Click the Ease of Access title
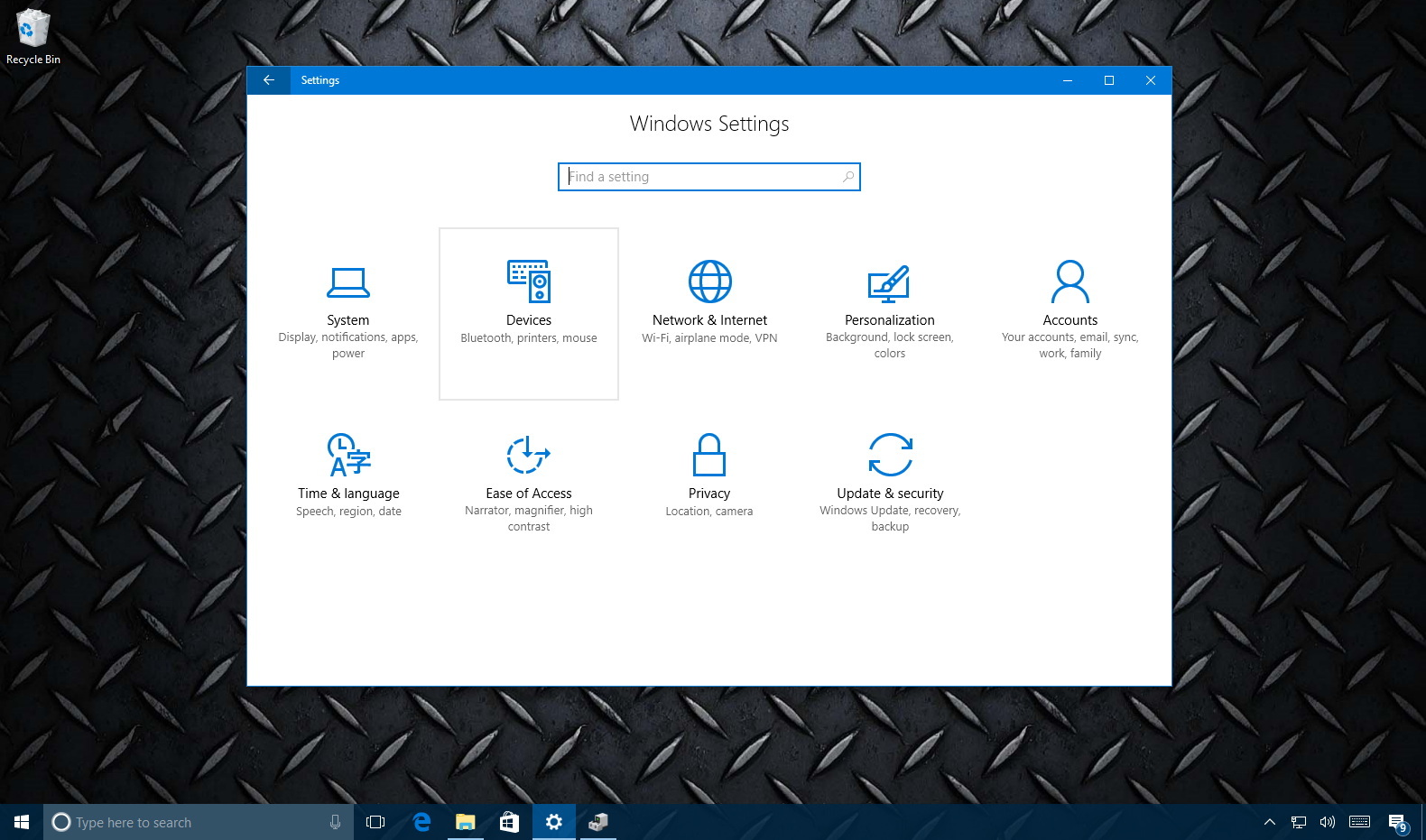This screenshot has width=1426, height=840. click(x=529, y=494)
